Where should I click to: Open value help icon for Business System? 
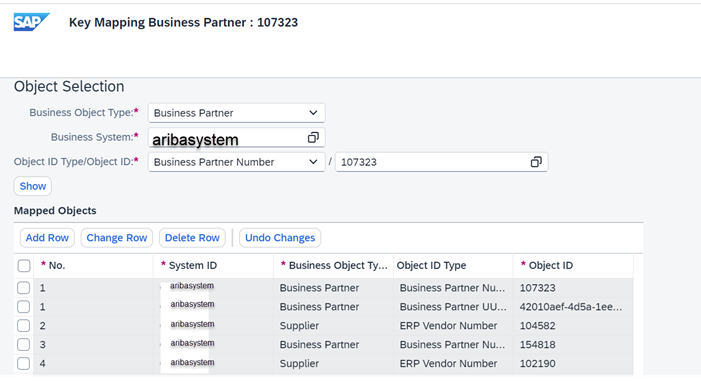(313, 138)
